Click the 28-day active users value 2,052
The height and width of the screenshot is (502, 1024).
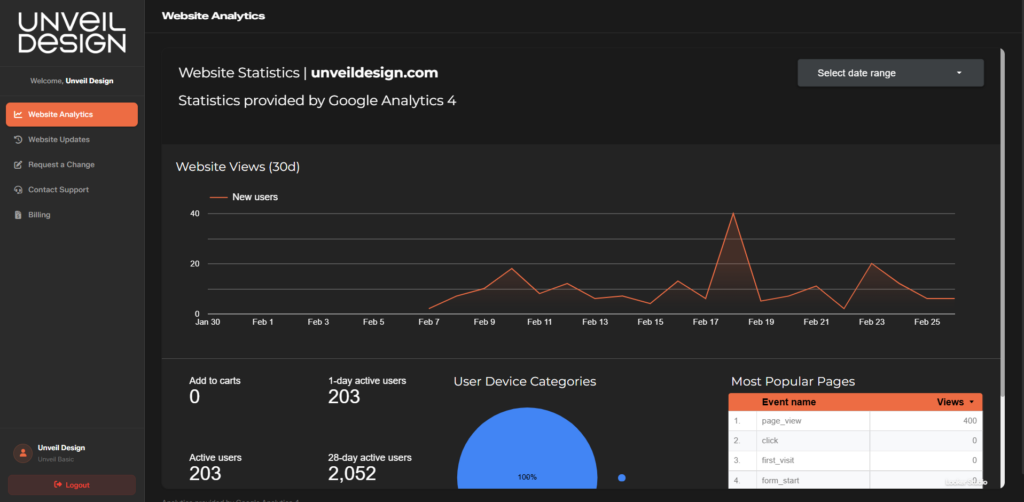click(x=352, y=474)
